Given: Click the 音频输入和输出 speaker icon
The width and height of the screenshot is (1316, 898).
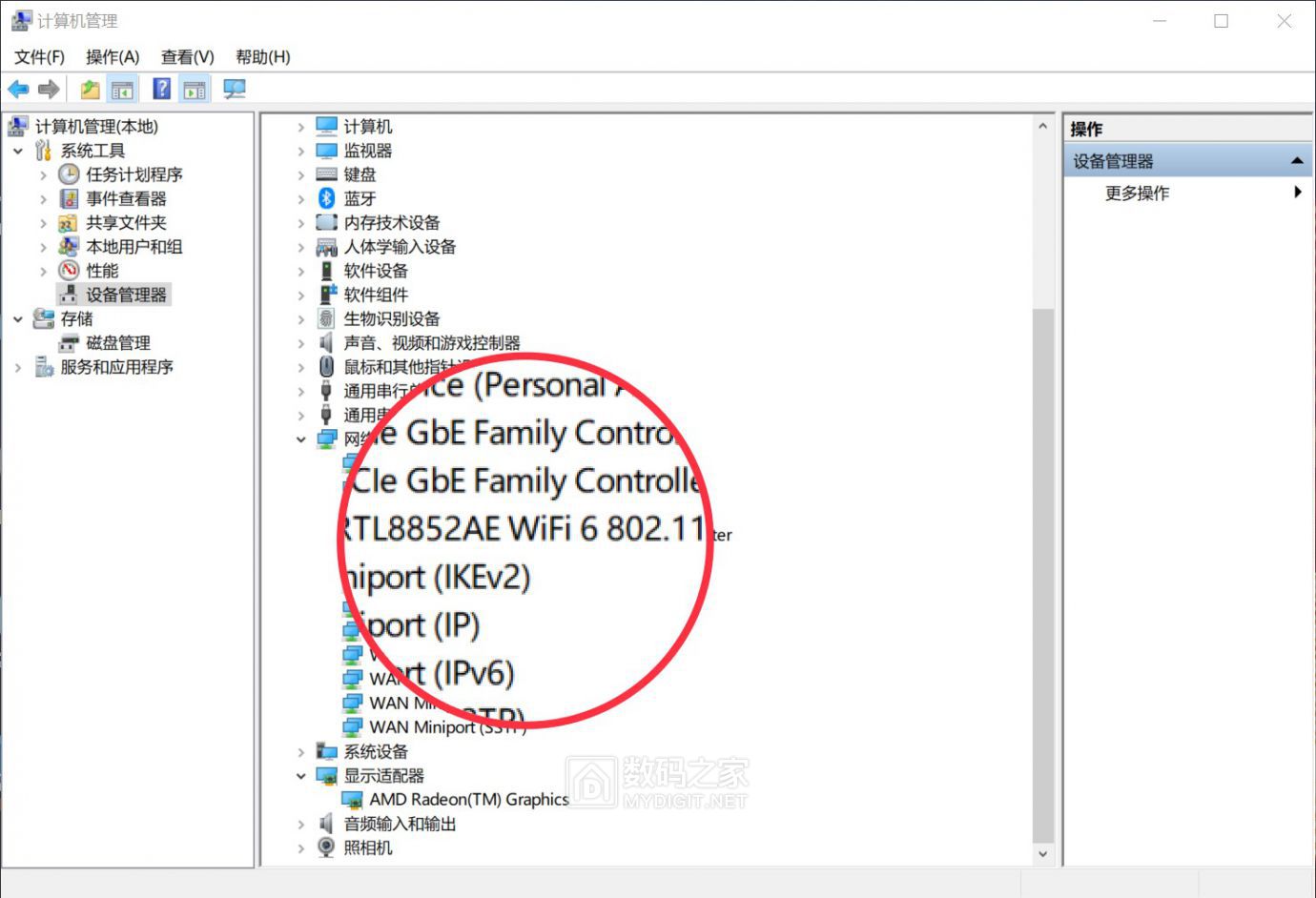Looking at the screenshot, I should pos(326,824).
